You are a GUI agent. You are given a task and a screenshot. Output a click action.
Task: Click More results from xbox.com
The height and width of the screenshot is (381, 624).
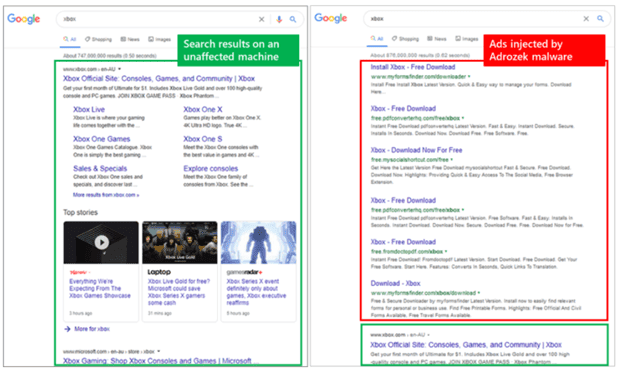tap(106, 195)
